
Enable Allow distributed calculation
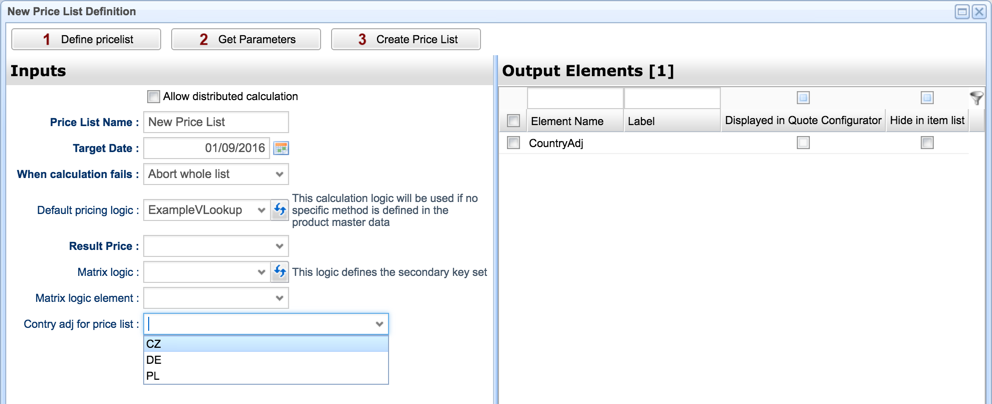click(x=153, y=97)
